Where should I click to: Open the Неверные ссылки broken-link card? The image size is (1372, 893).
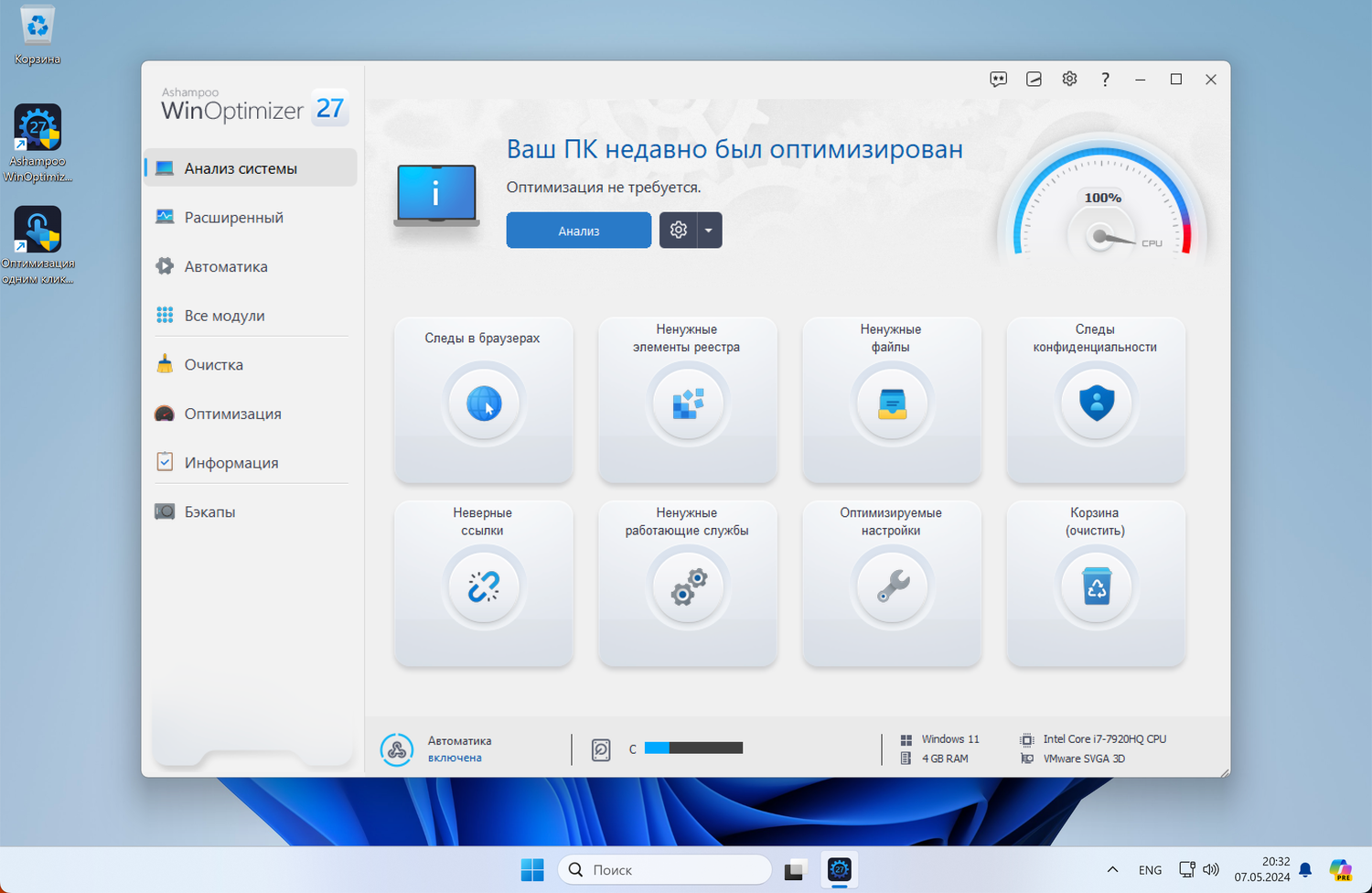pyautogui.click(x=484, y=583)
